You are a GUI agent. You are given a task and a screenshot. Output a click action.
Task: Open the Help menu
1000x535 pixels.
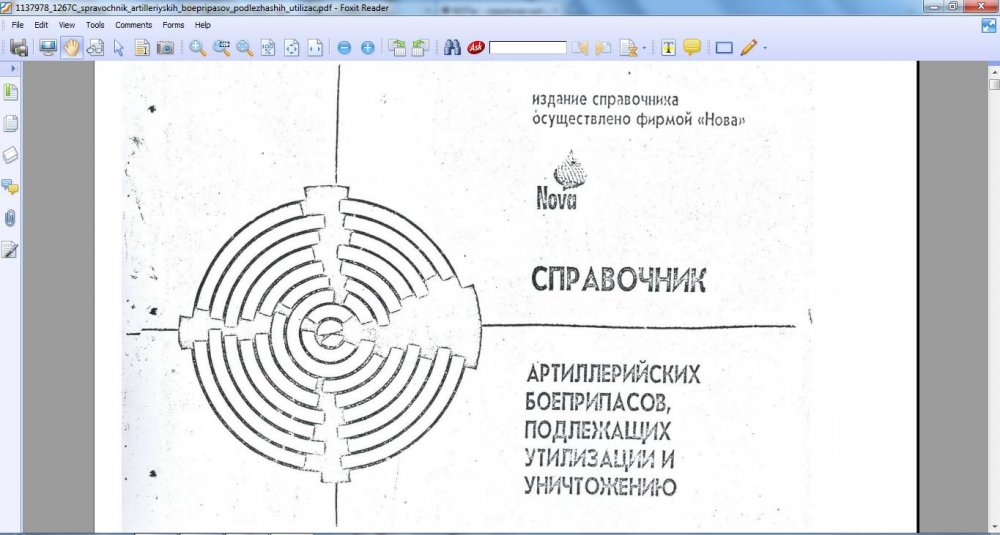coord(203,25)
